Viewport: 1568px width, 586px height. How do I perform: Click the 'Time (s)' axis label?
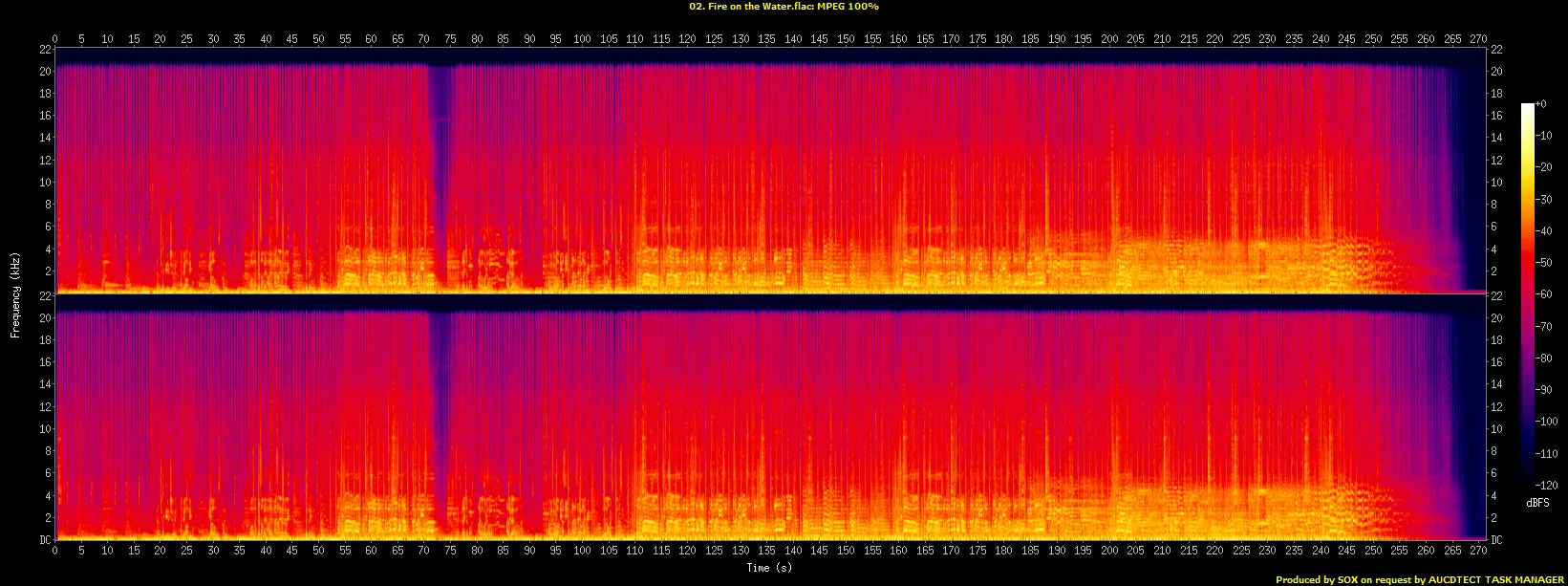tap(769, 568)
